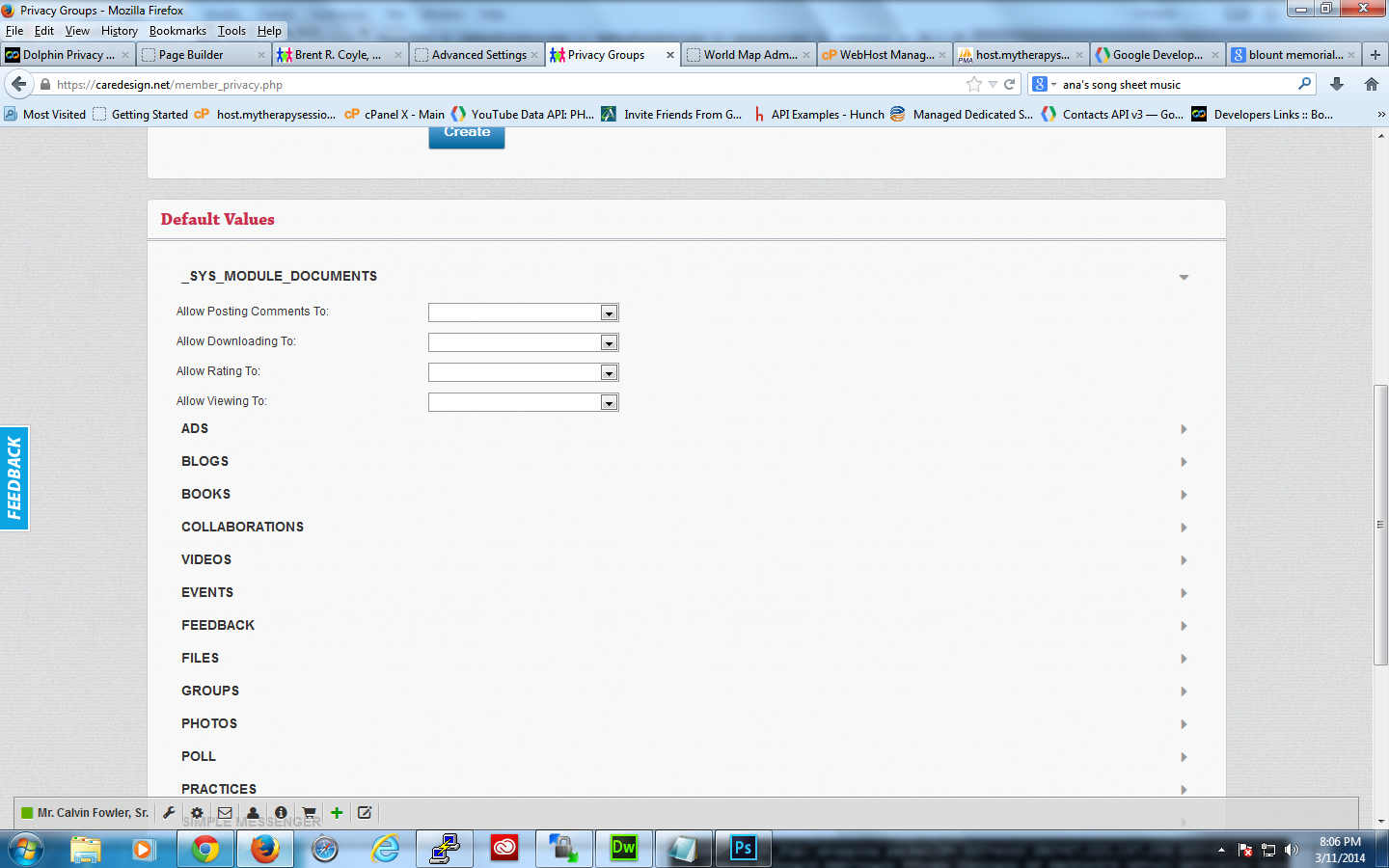
Task: Open Adobe Creative Cloud from the taskbar
Action: tap(504, 850)
